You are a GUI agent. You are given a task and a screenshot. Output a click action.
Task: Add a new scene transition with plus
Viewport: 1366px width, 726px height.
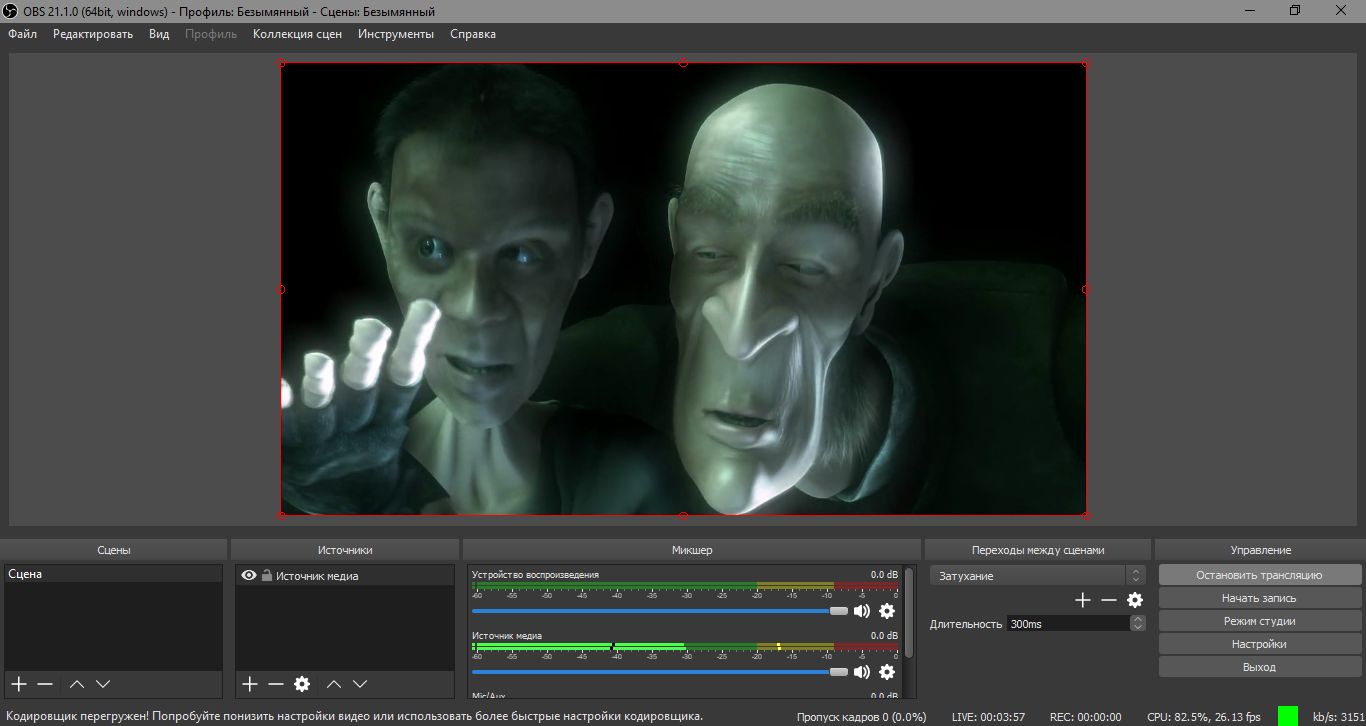[1082, 600]
